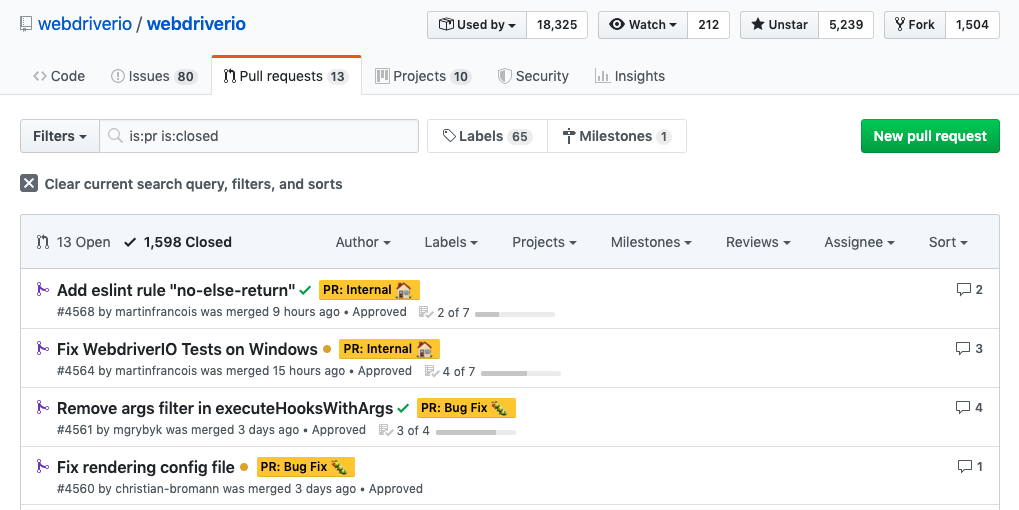Open PR Remove args filter in executeHooksWithArgs
Screen dimensions: 1019x510
point(225,408)
